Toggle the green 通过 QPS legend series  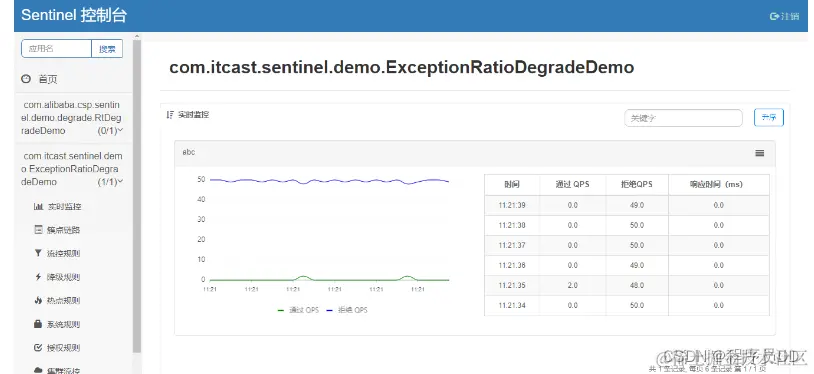(x=298, y=310)
